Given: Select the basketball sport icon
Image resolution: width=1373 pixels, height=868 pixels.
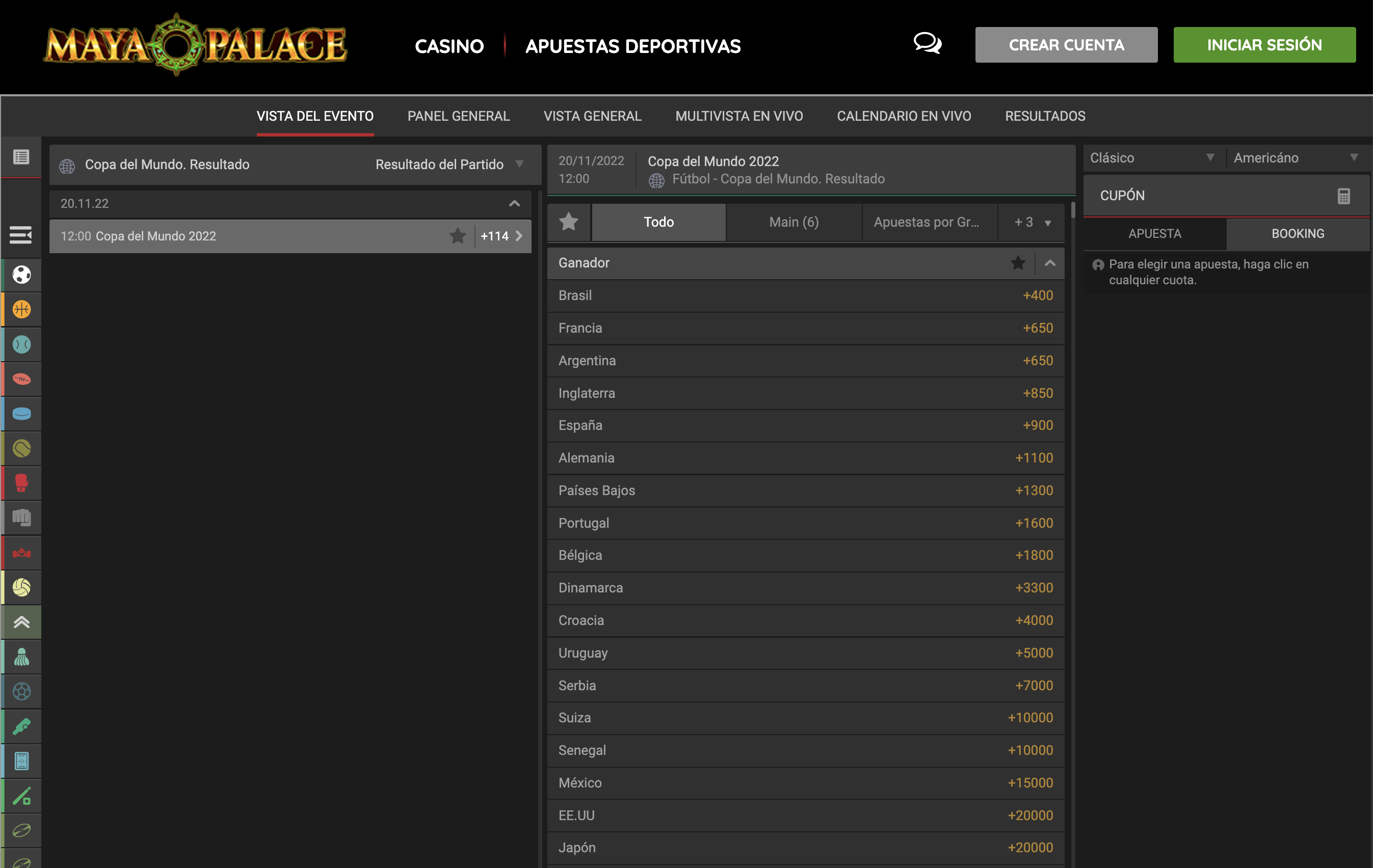Looking at the screenshot, I should pos(22,310).
